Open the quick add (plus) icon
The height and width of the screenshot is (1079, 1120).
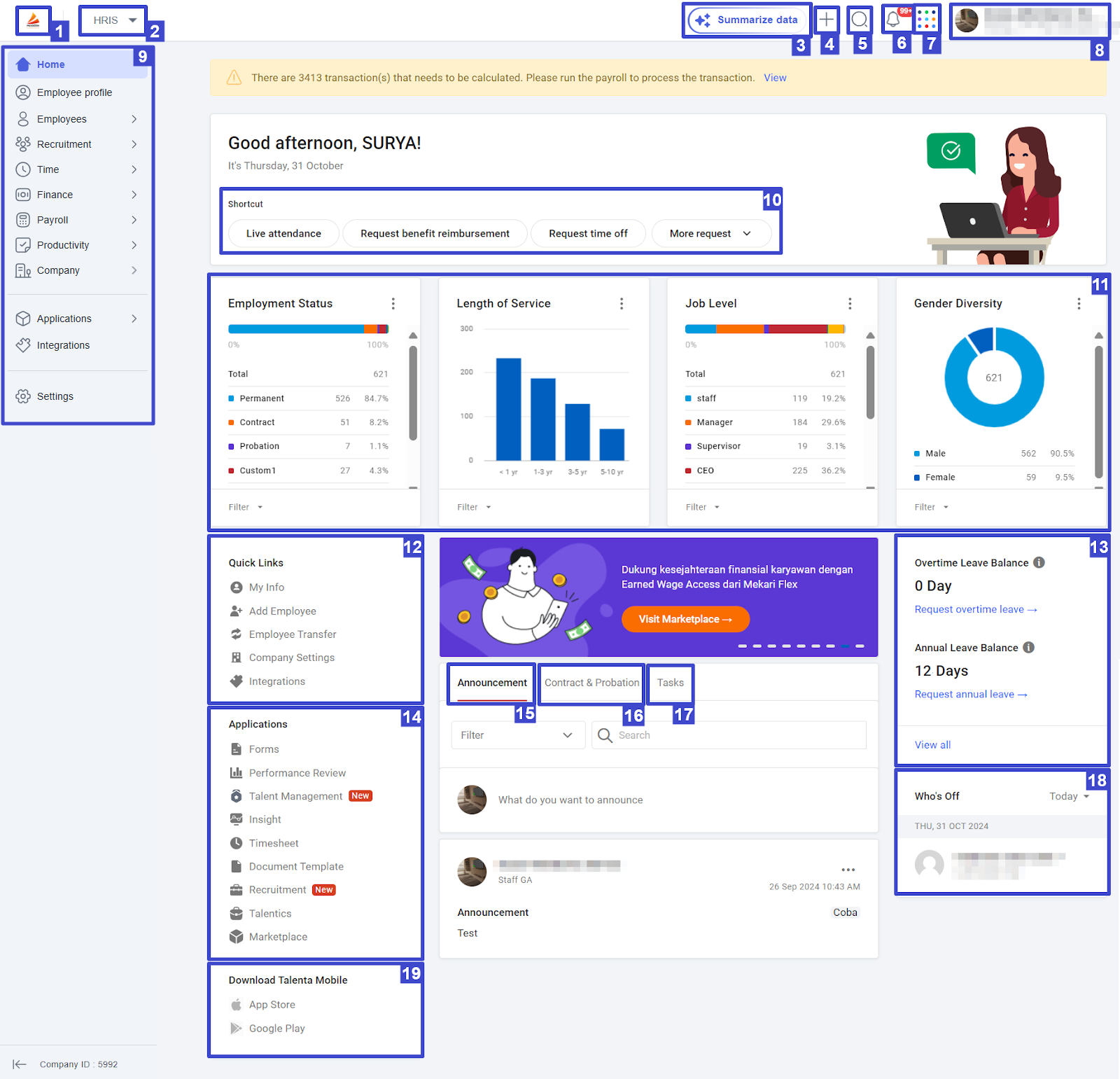coord(827,20)
